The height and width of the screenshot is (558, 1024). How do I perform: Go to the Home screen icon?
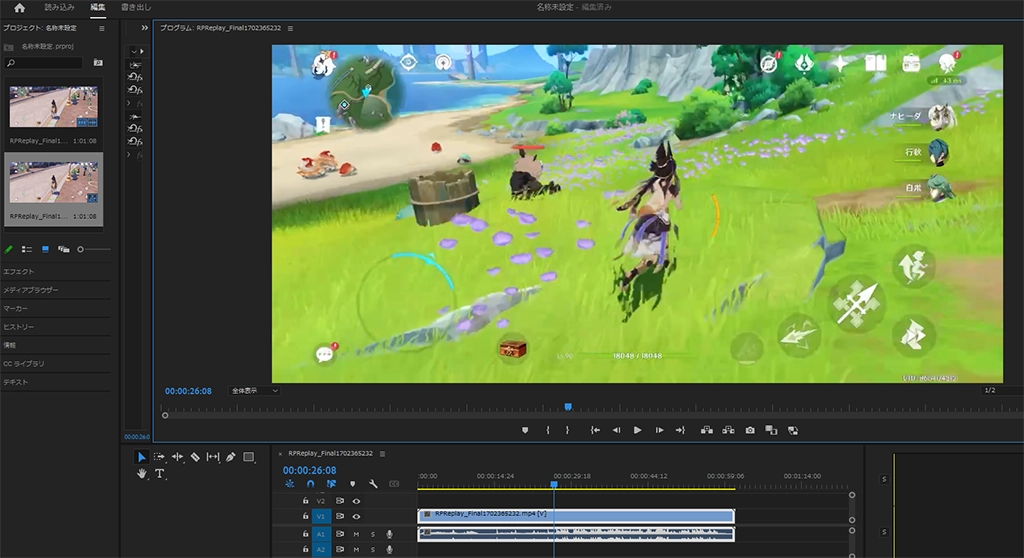(19, 8)
